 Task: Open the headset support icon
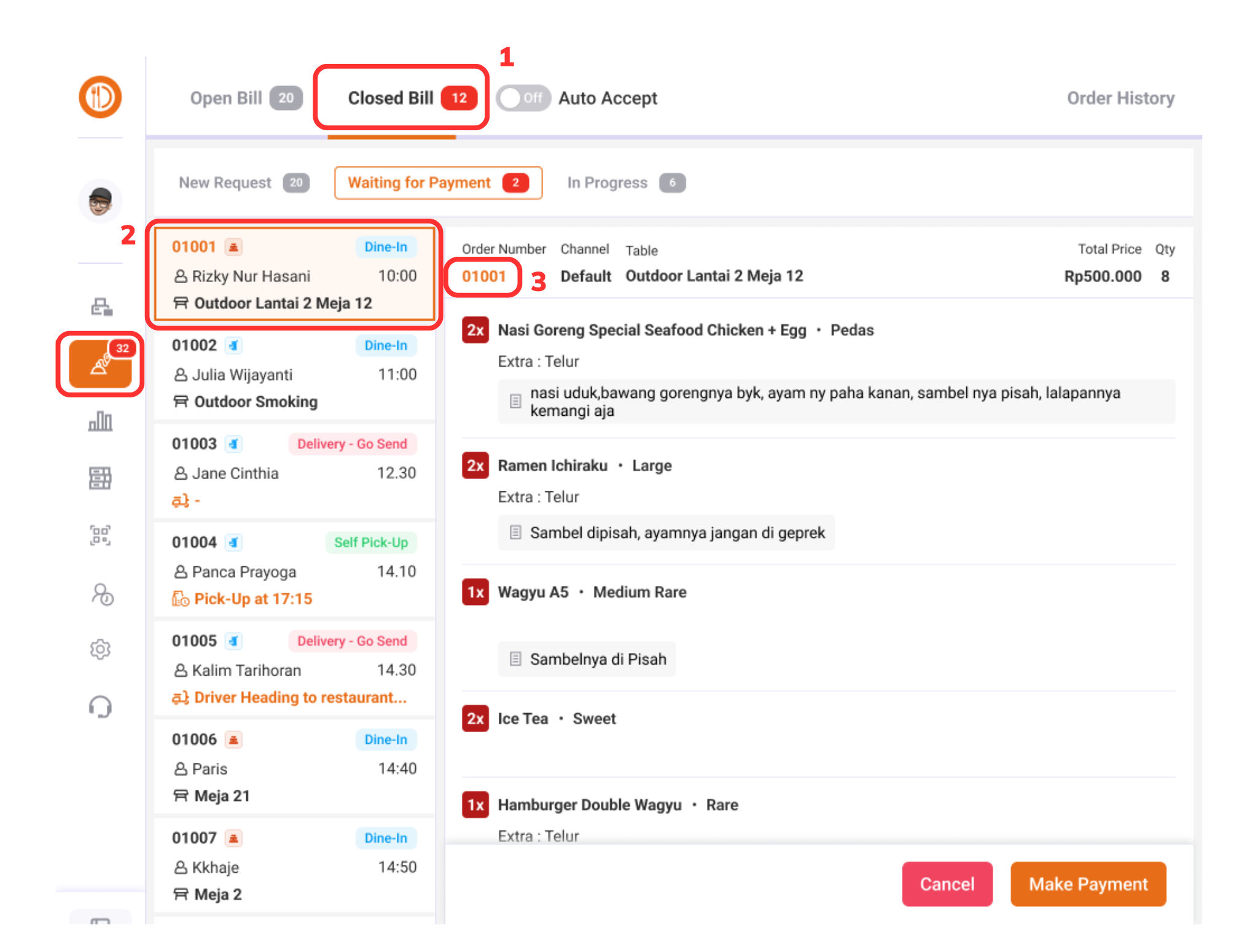[x=100, y=706]
